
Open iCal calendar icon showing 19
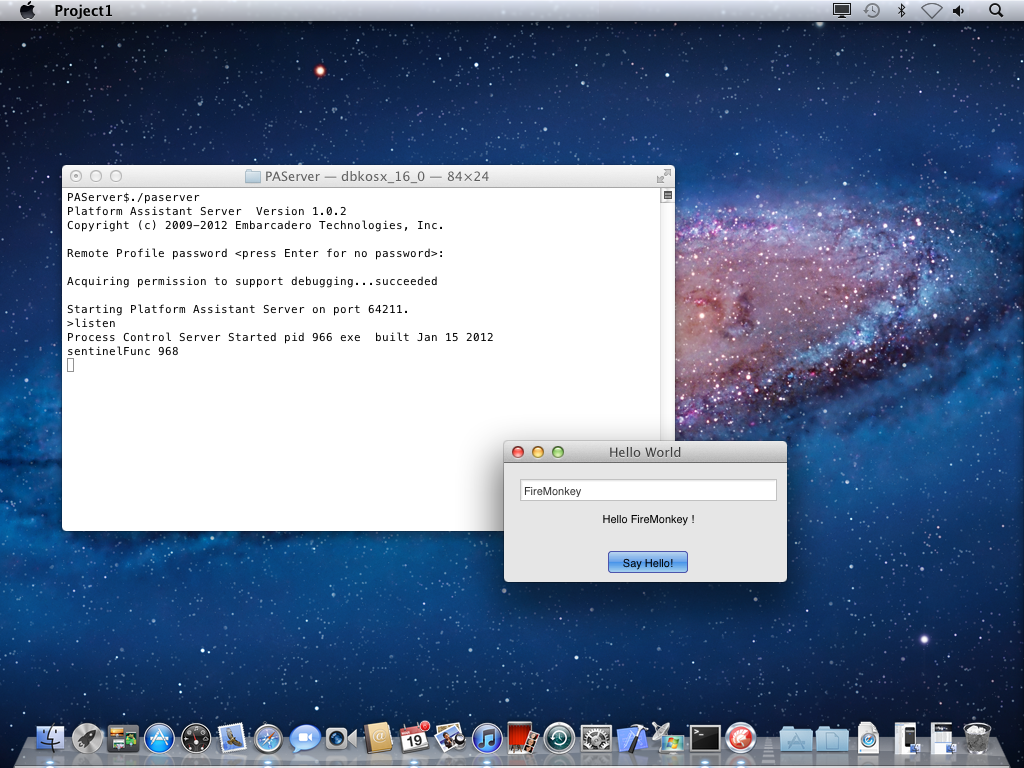414,739
